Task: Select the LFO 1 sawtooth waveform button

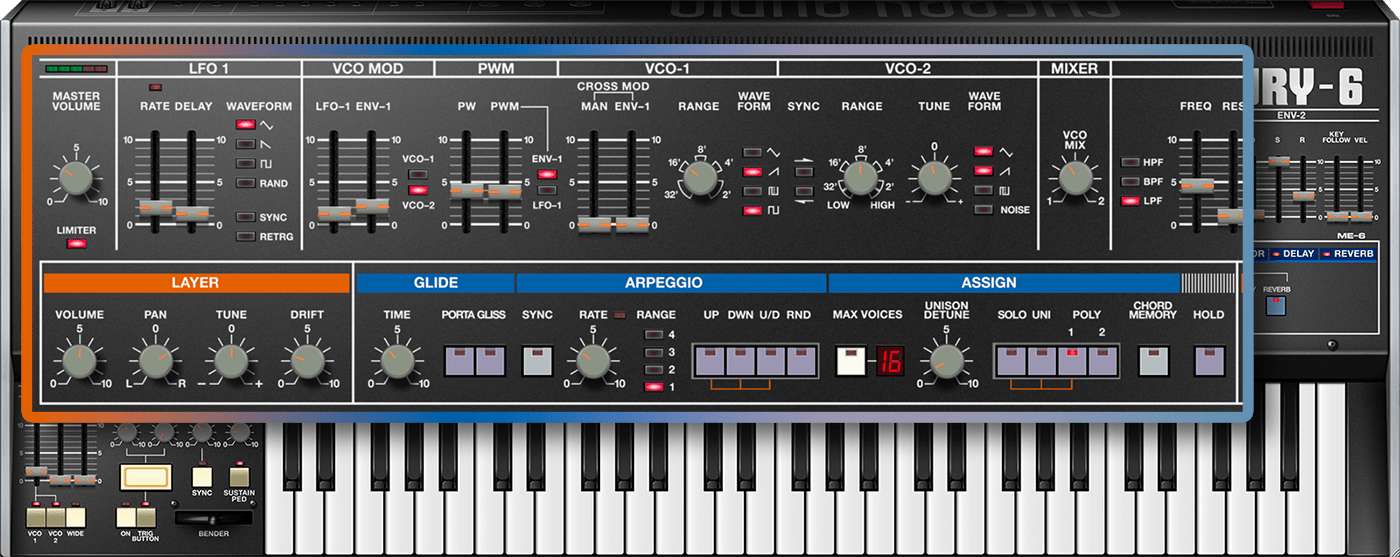Action: (246, 144)
